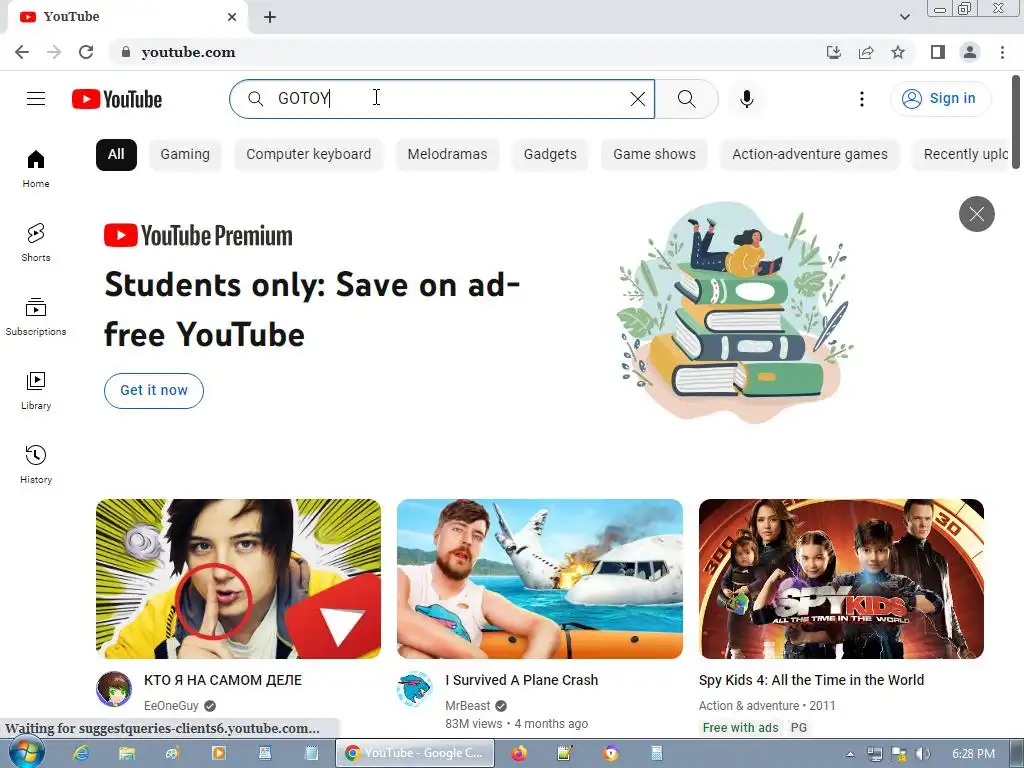
Task: Open a new browser tab
Action: 270,17
